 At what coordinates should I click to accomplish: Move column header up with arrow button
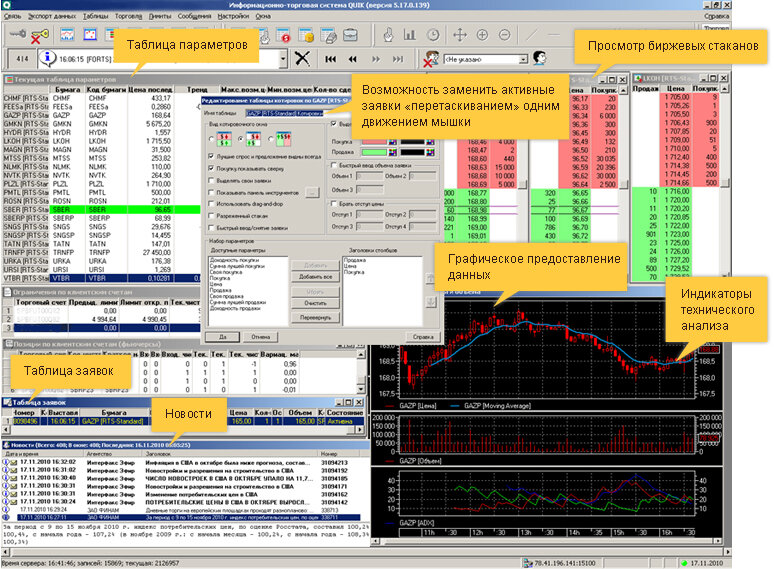tap(430, 279)
